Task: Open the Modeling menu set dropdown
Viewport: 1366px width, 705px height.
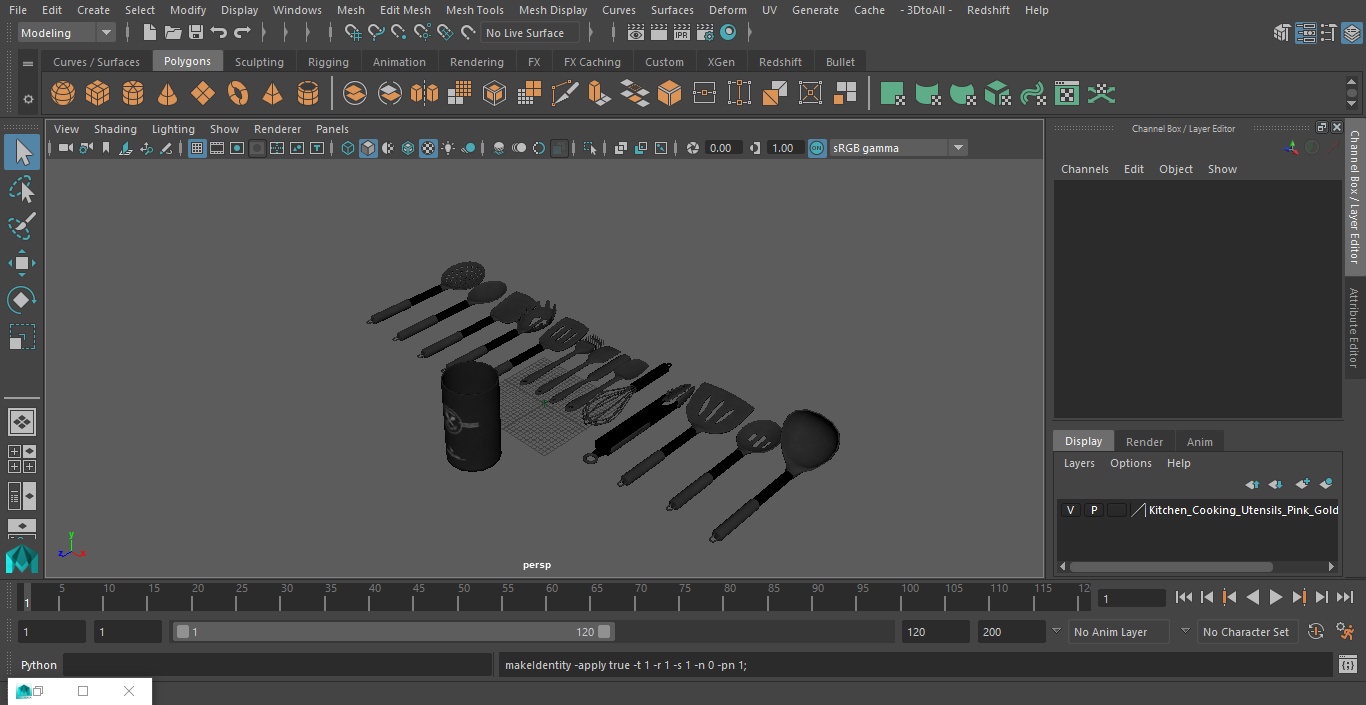Action: (67, 33)
